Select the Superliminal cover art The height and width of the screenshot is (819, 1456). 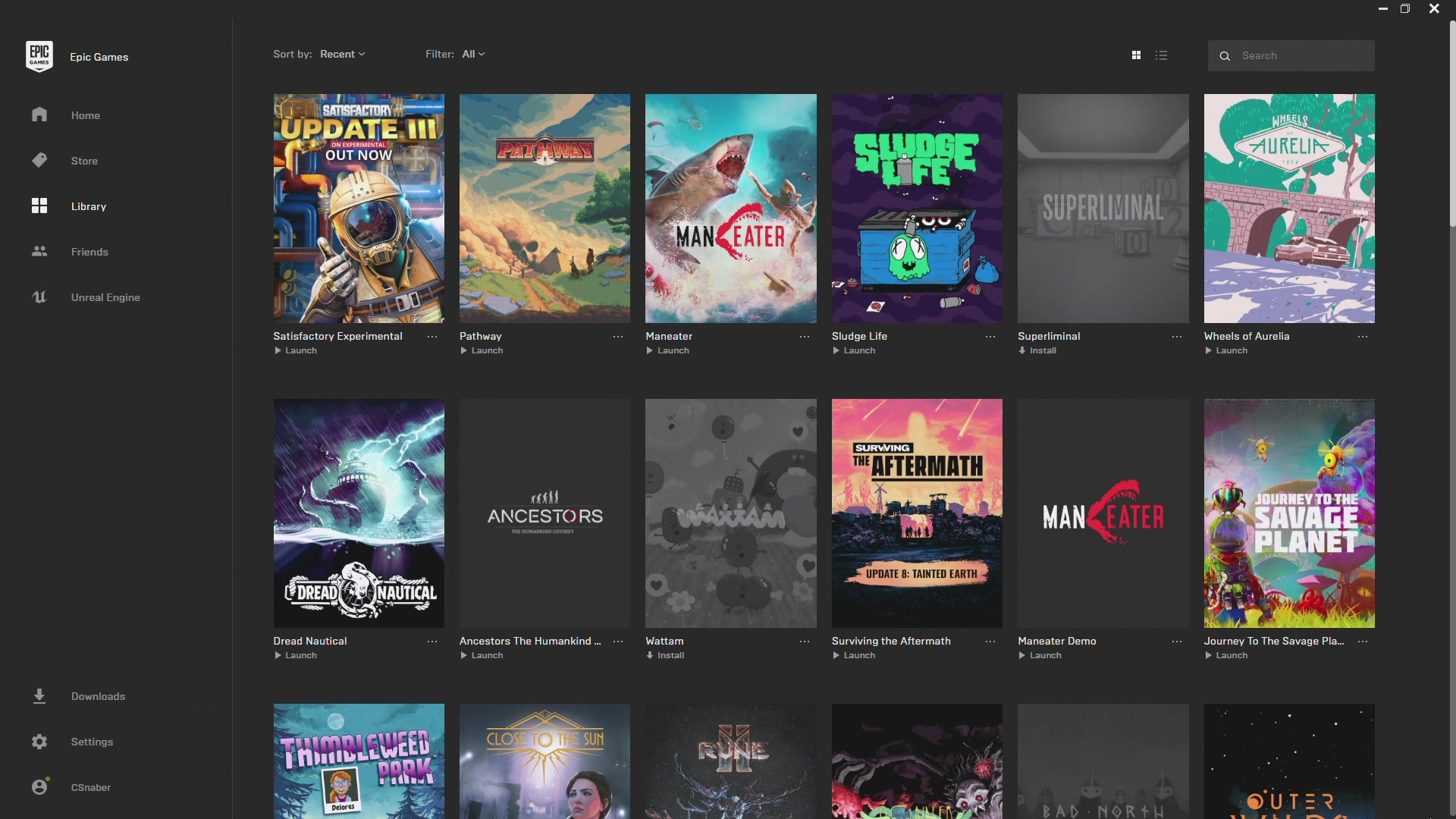(x=1103, y=209)
